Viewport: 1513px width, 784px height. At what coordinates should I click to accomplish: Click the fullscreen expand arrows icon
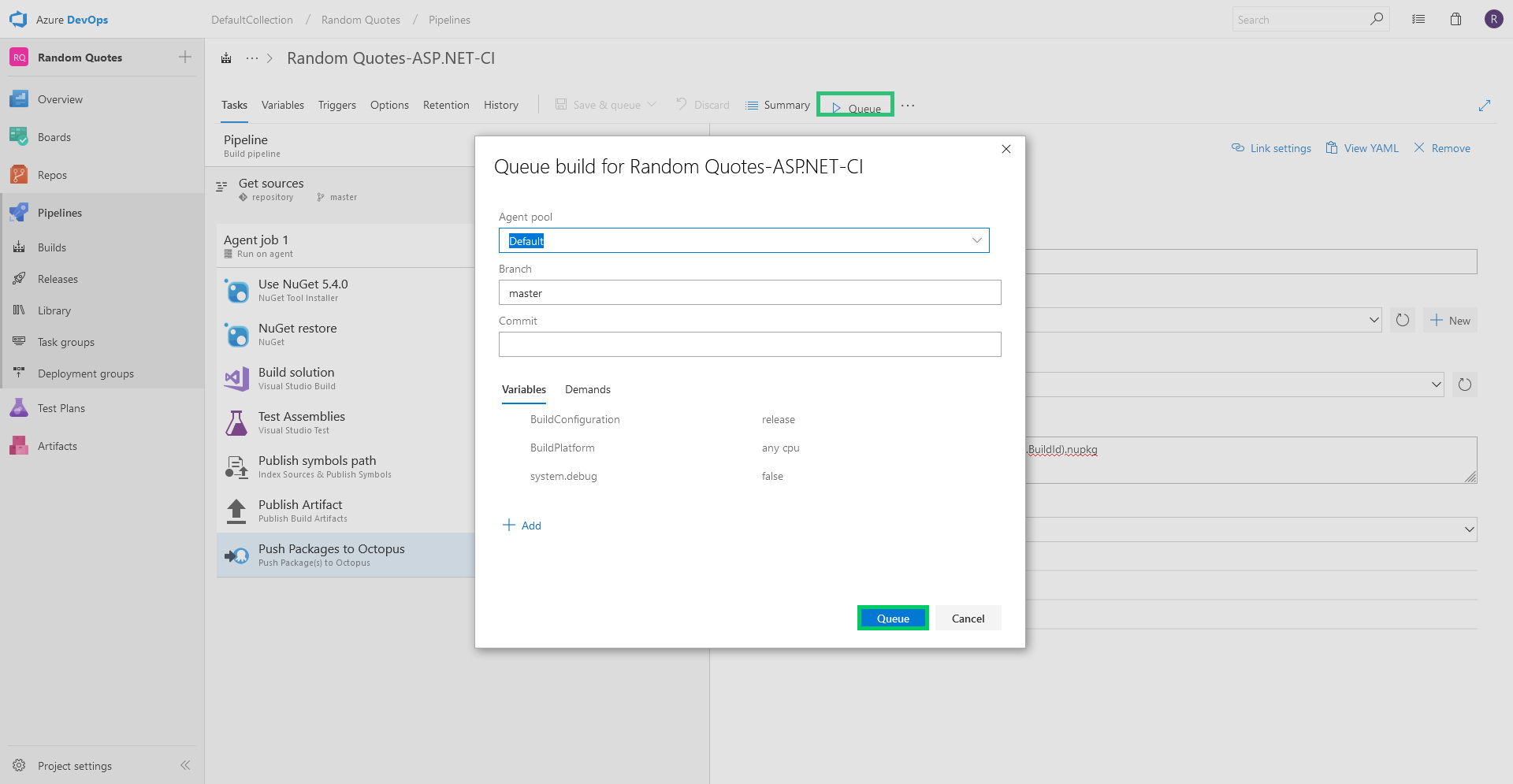tap(1485, 106)
